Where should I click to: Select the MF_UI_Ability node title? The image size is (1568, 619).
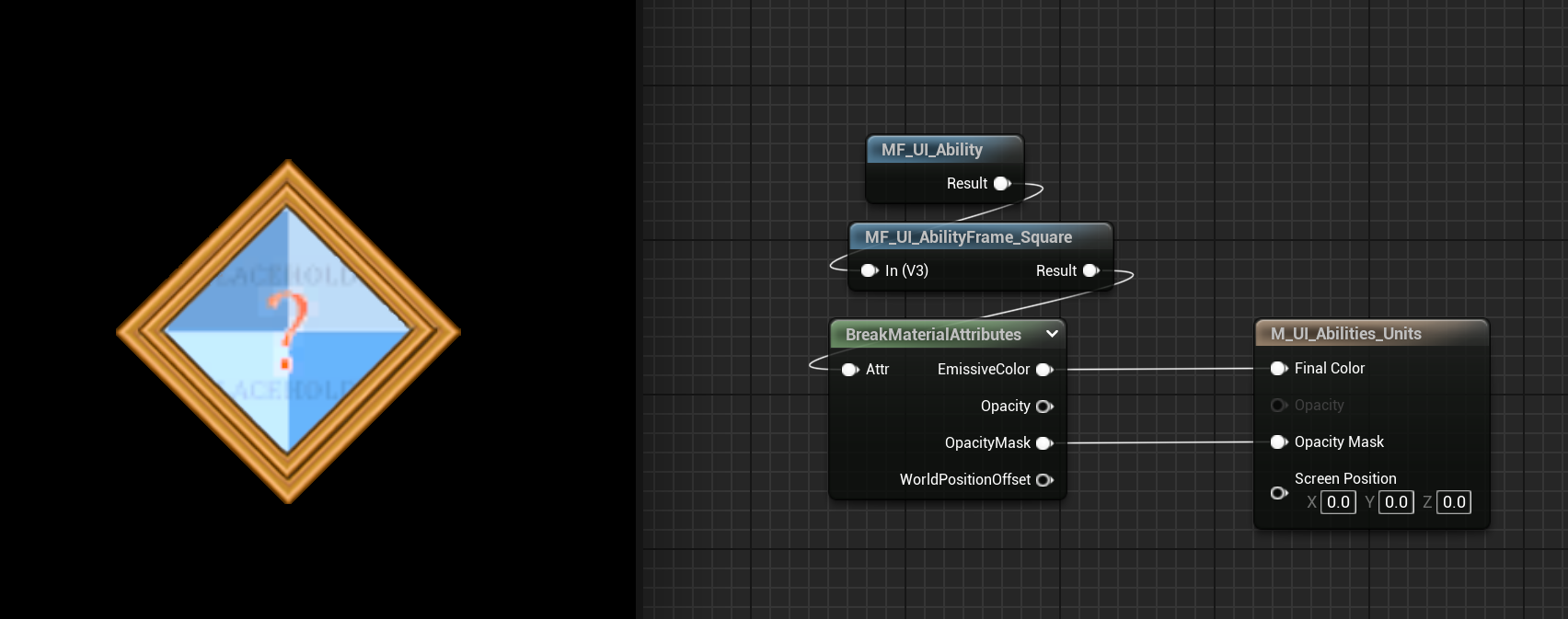931,150
